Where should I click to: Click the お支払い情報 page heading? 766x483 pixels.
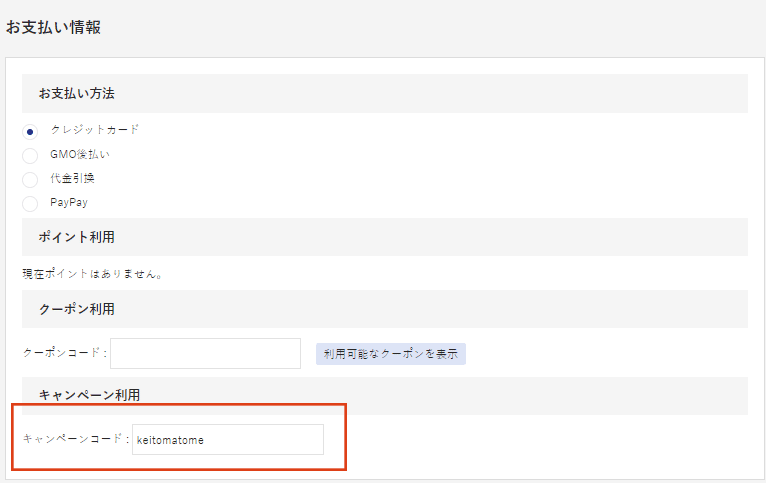click(x=53, y=27)
